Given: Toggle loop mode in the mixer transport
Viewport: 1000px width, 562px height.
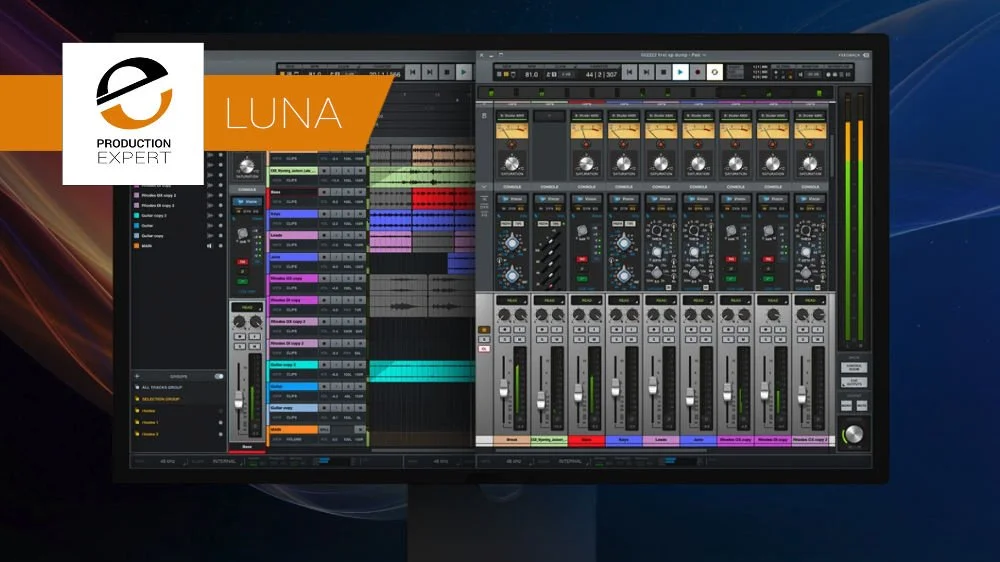Looking at the screenshot, I should tap(714, 73).
